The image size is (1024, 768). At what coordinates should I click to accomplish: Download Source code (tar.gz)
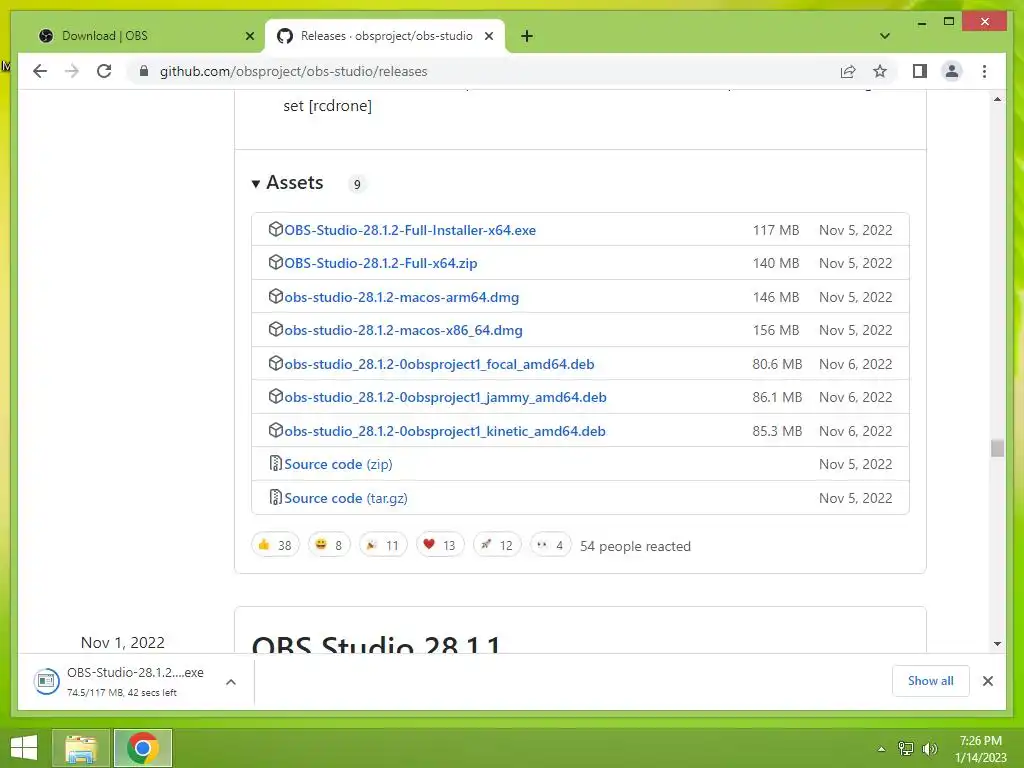tap(345, 498)
